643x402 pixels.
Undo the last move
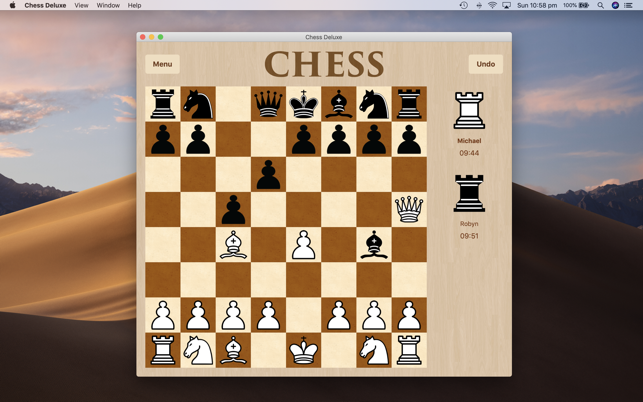coord(486,64)
